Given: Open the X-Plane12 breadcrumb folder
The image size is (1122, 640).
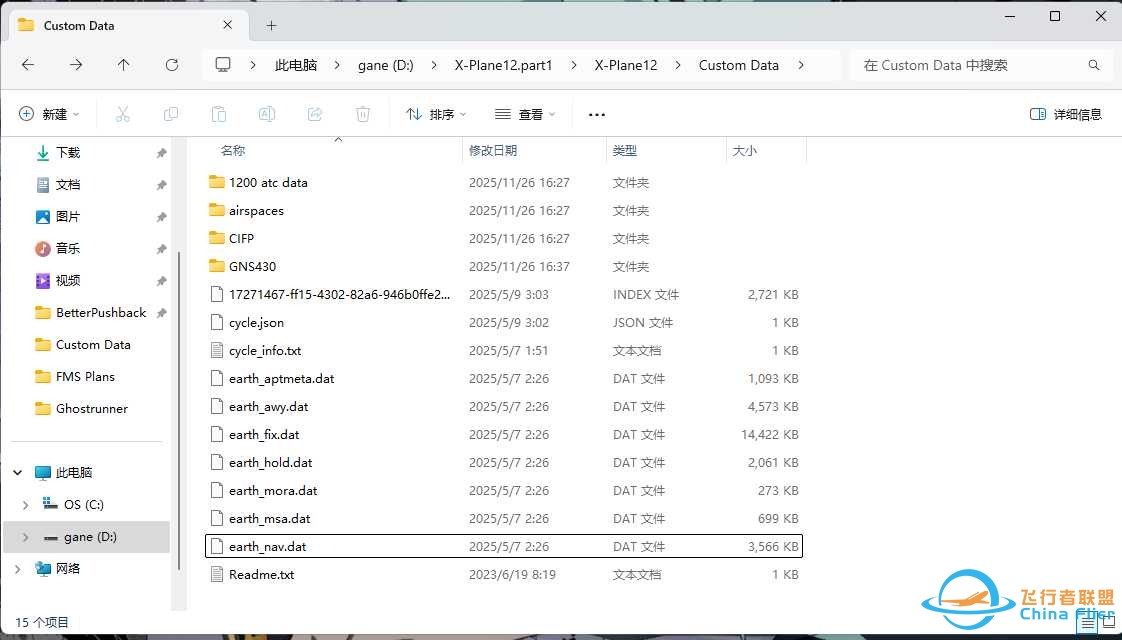Looking at the screenshot, I should (626, 65).
